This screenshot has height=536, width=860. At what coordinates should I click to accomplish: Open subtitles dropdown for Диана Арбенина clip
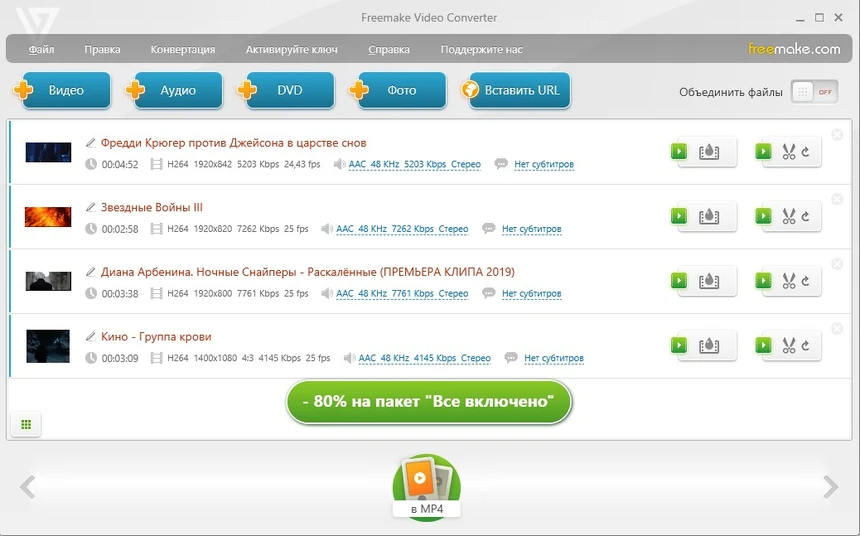[x=531, y=294]
